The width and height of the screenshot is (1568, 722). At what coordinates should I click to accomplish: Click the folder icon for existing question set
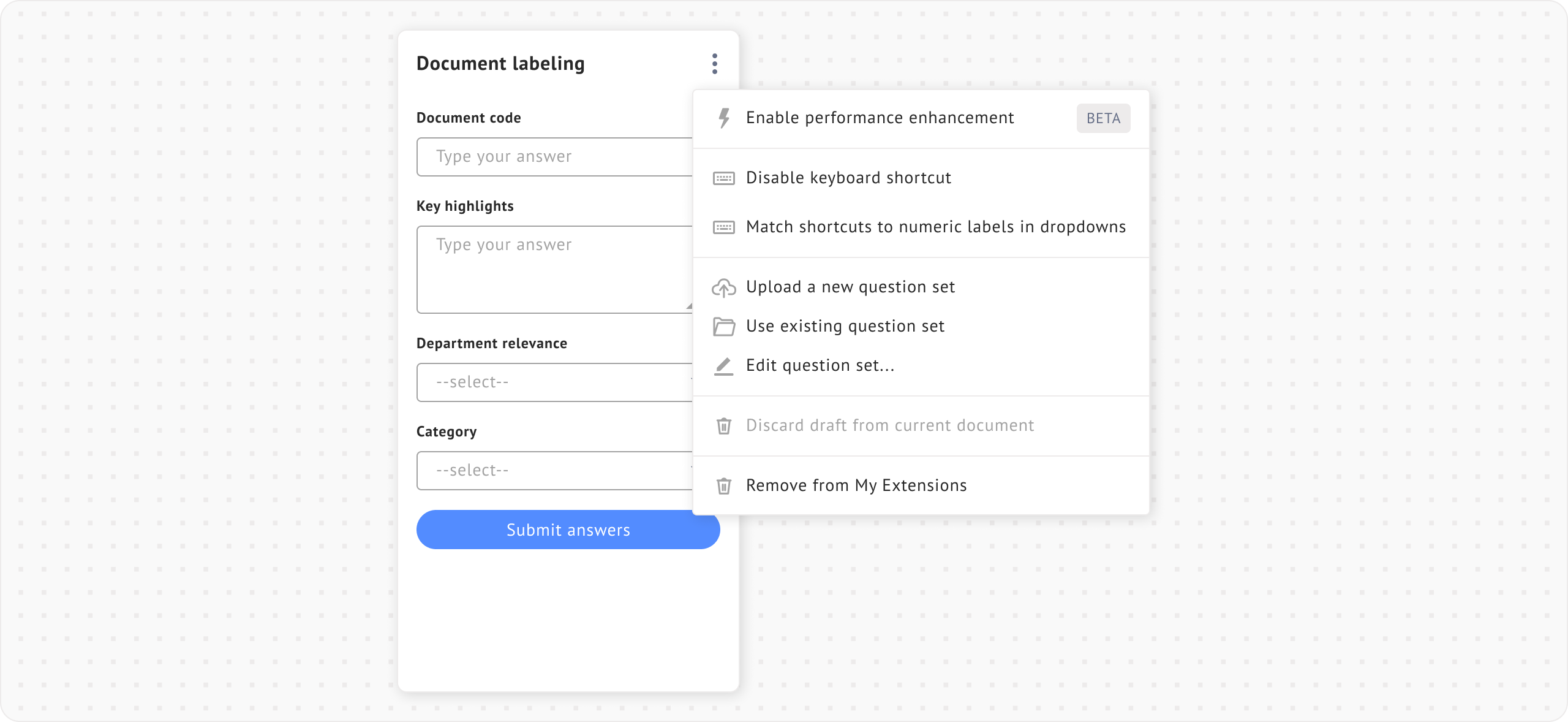pos(724,327)
